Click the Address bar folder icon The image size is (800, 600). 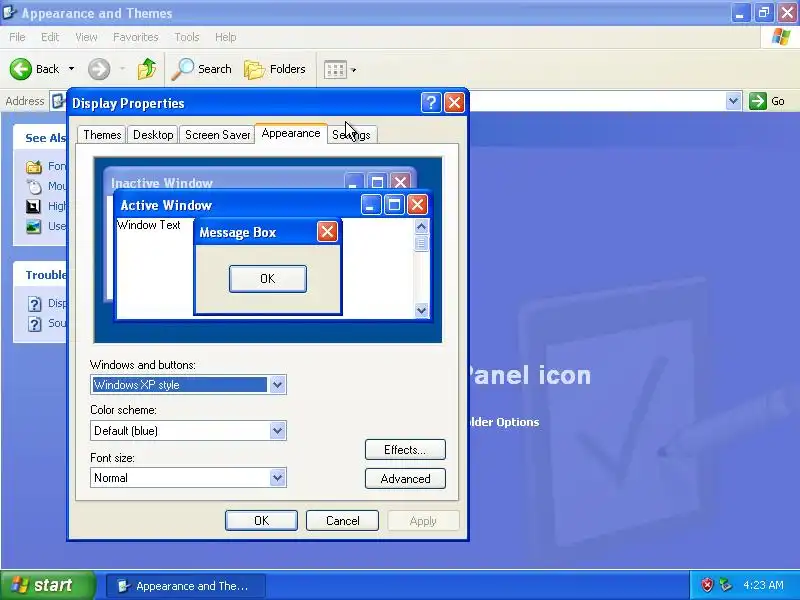point(59,101)
